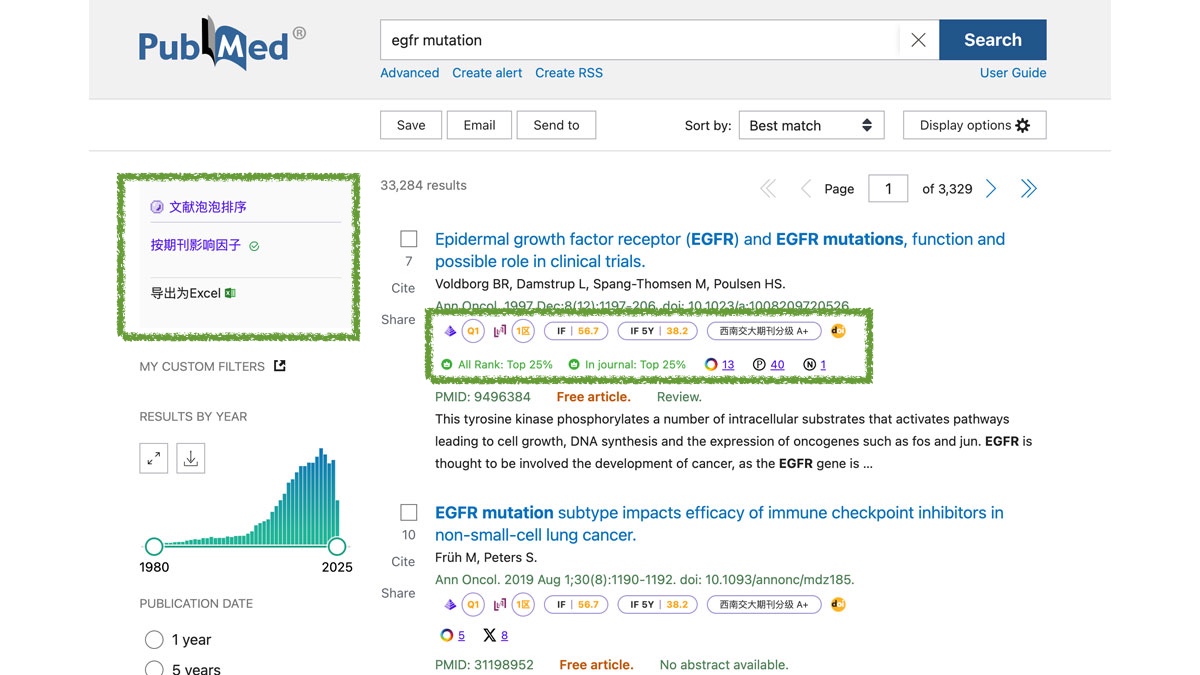Click Save in the results toolbar
Image resolution: width=1200 pixels, height=675 pixels.
(411, 125)
